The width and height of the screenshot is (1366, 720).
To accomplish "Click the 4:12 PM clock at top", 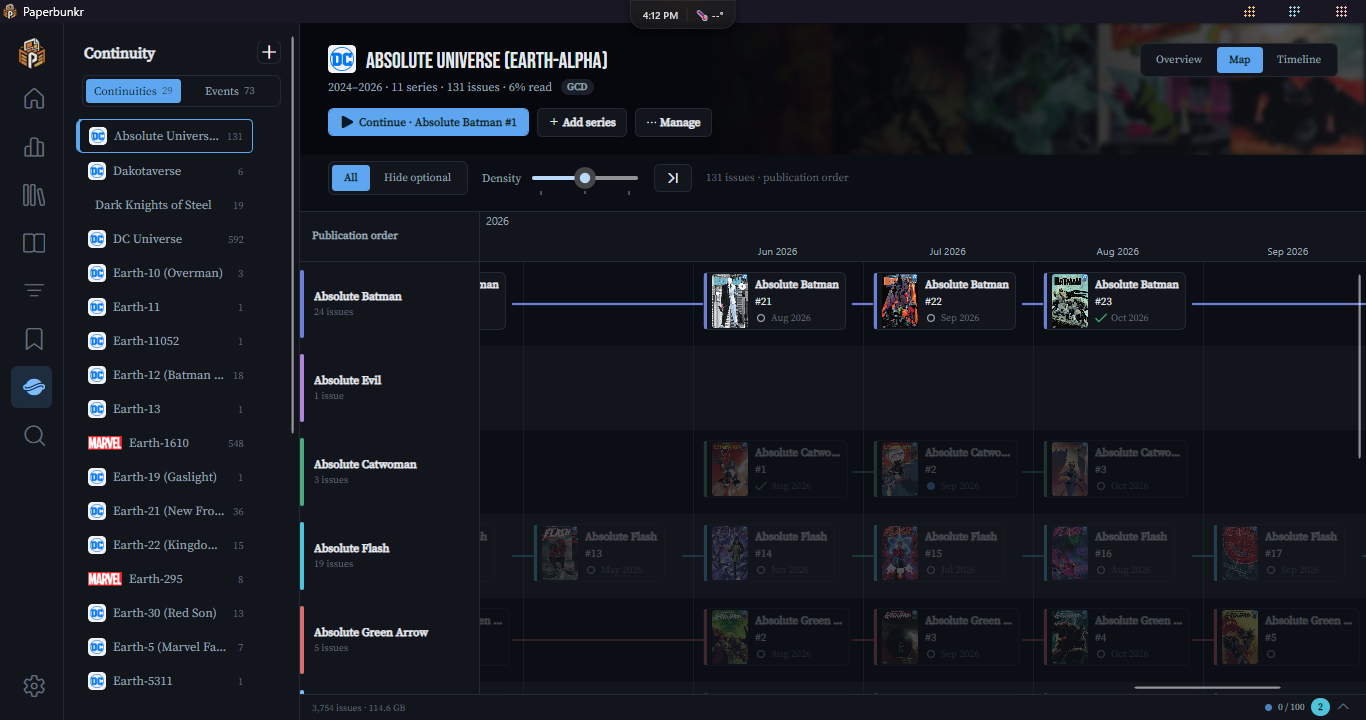I will point(660,16).
